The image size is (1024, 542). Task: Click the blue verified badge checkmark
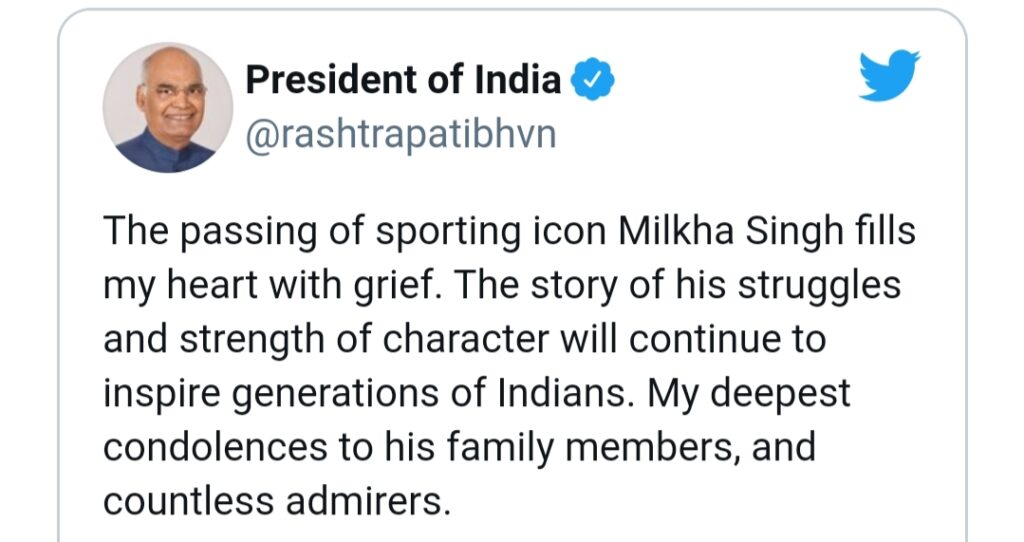tap(592, 79)
